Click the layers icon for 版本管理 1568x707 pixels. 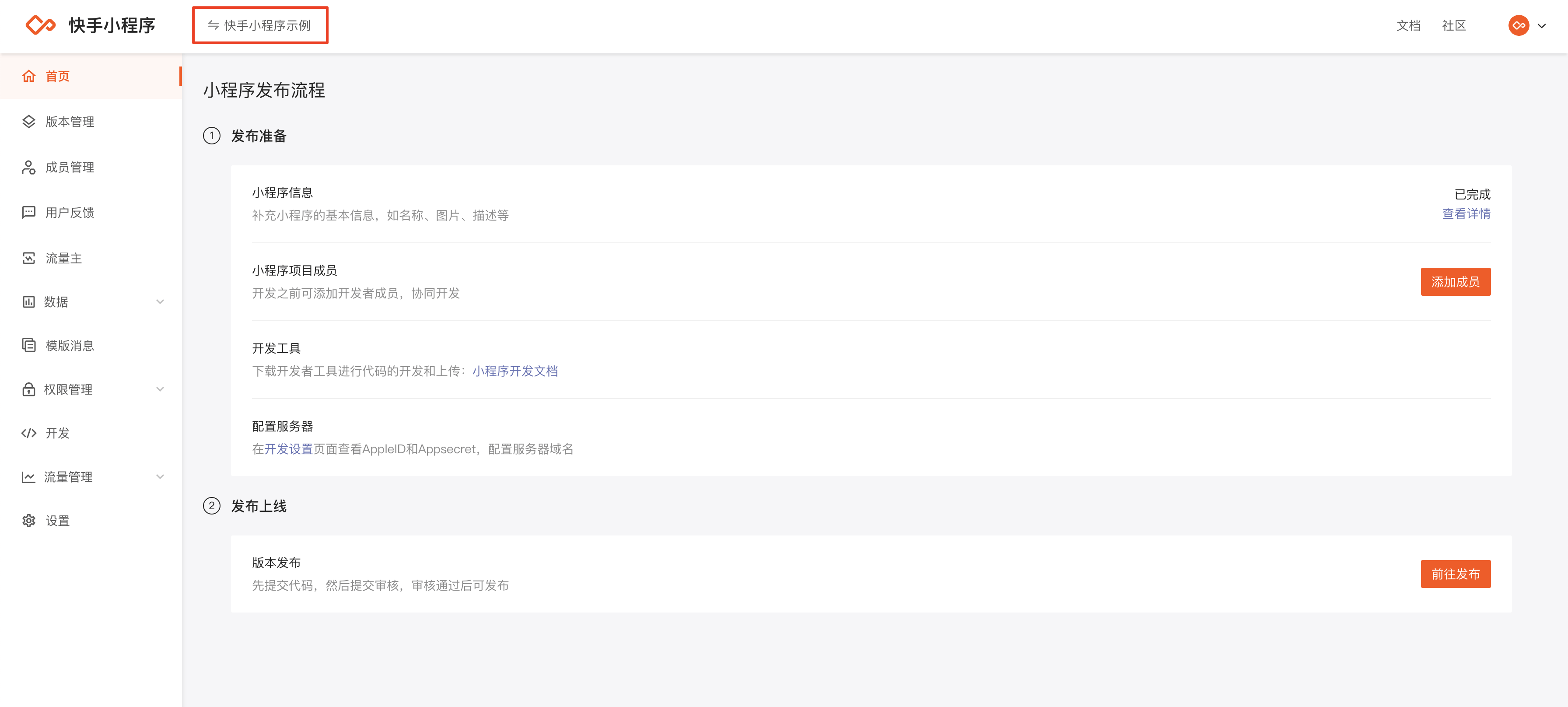coord(28,122)
